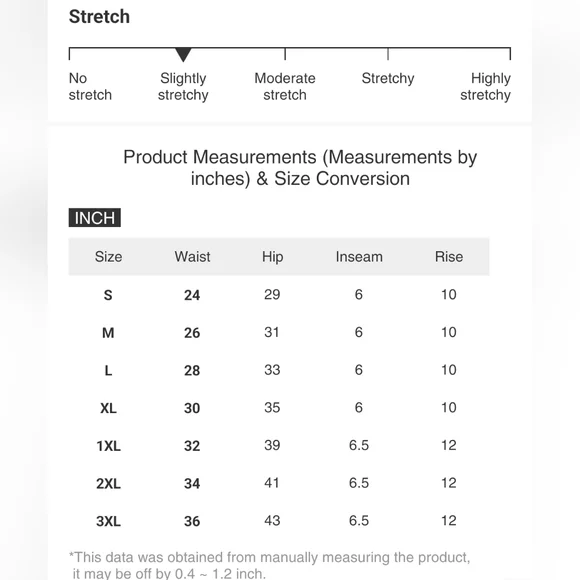Click the waist value 36

tap(192, 521)
